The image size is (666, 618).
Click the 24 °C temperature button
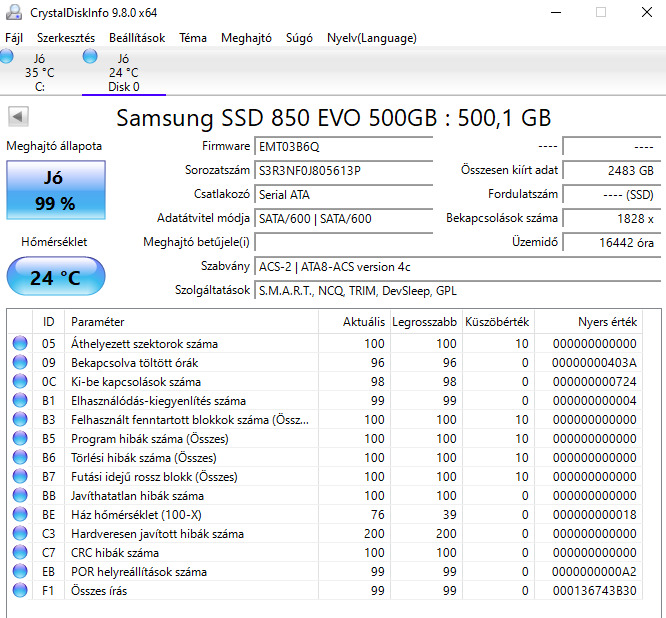56,277
